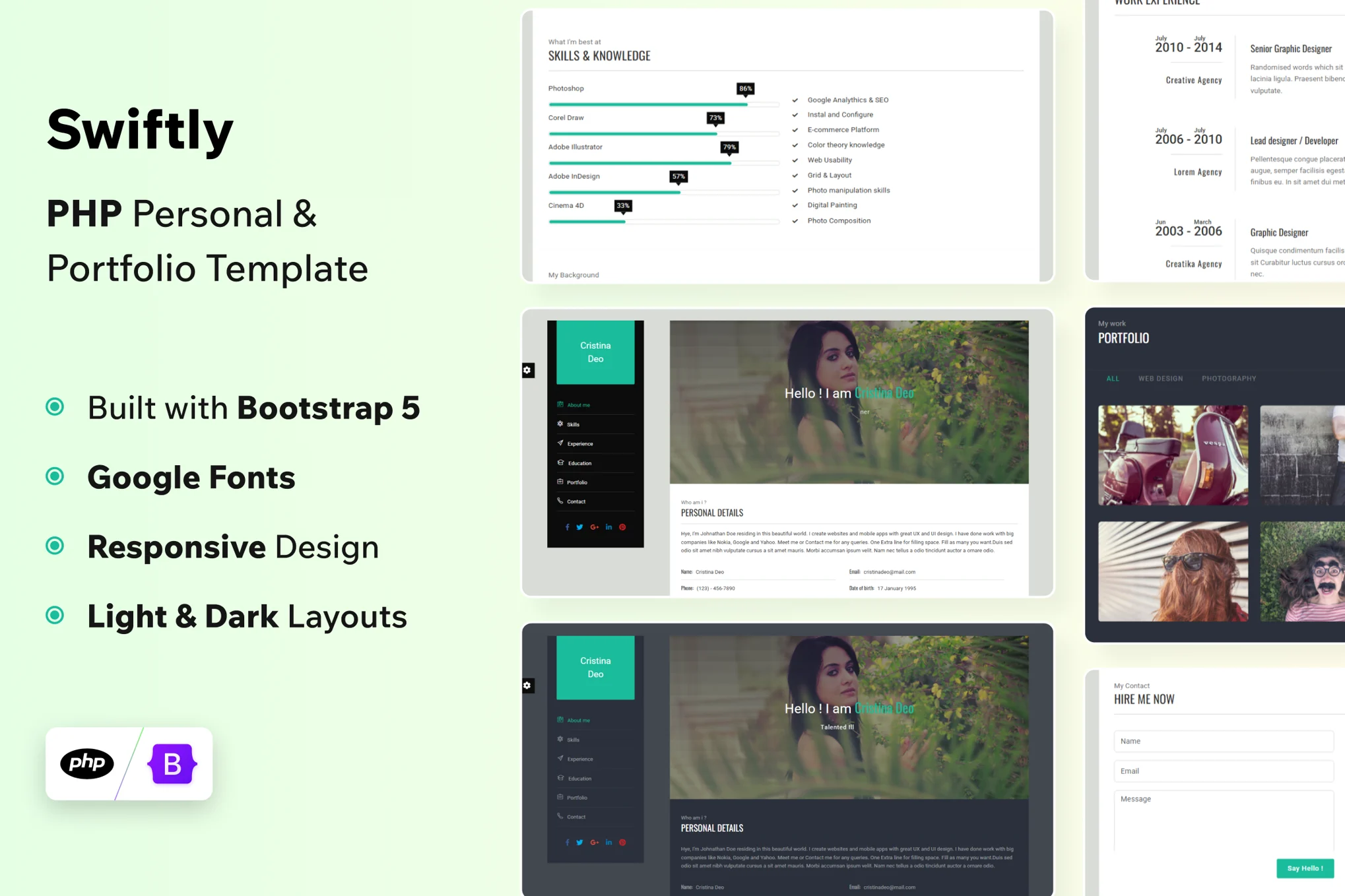1345x896 pixels.
Task: Open the red scooter portfolio thumbnail
Action: (x=1173, y=455)
